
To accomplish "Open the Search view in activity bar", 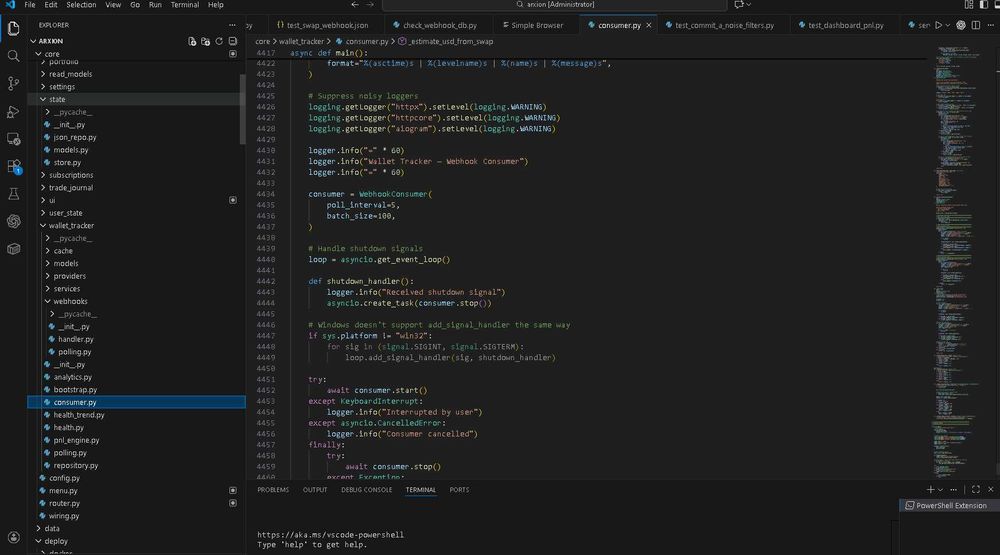I will (x=13, y=56).
